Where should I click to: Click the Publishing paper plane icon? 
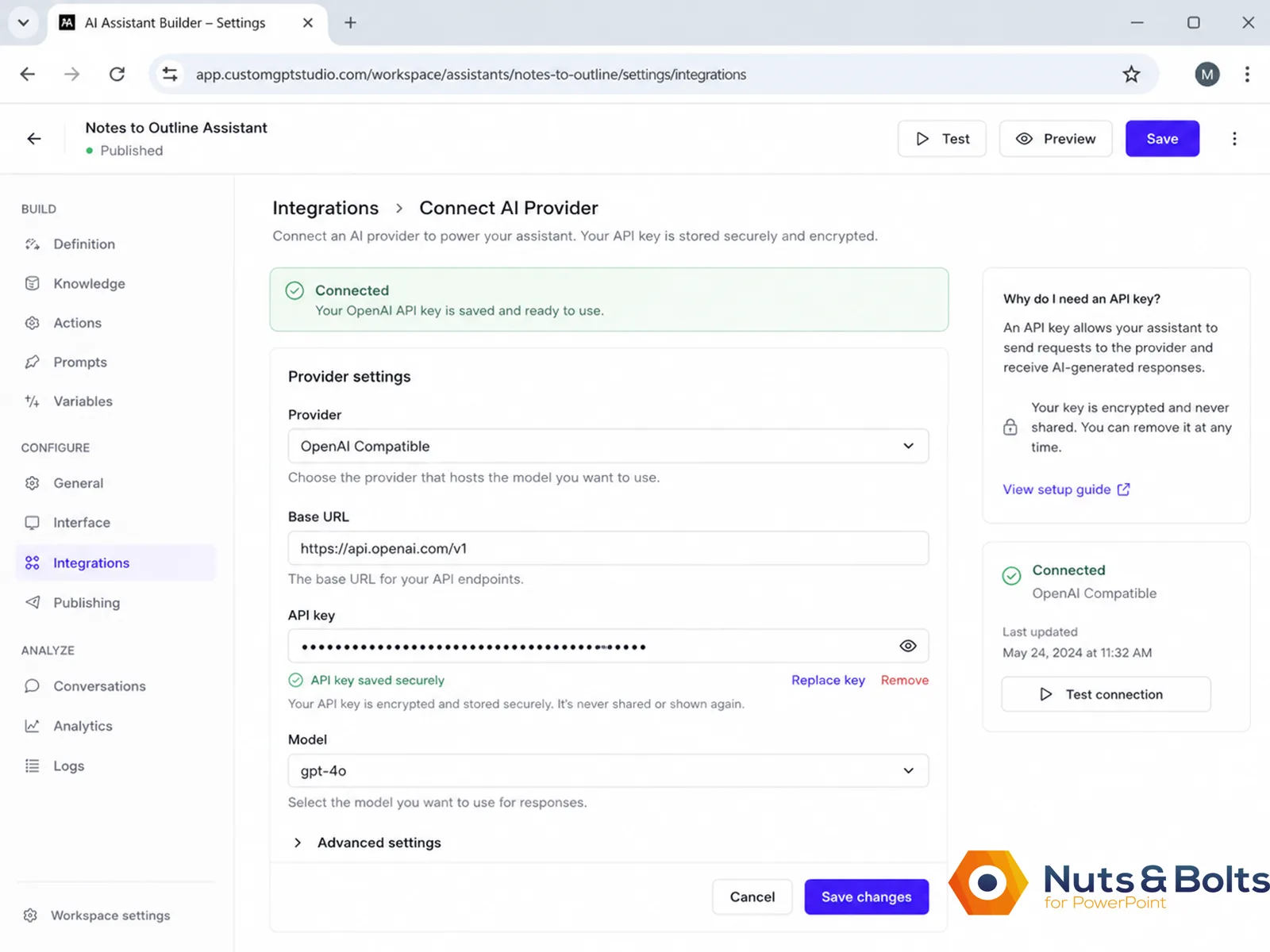[x=32, y=603]
